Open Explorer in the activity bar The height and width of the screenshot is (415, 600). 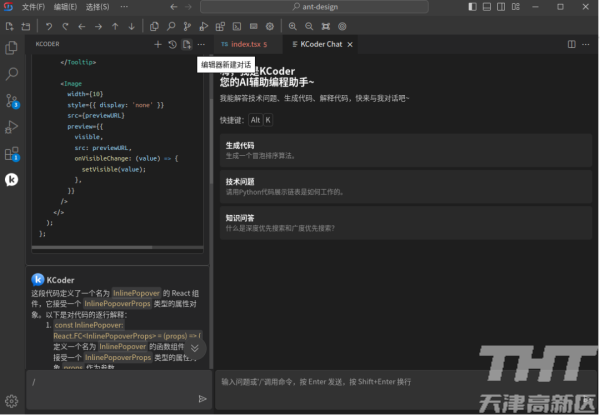11,48
